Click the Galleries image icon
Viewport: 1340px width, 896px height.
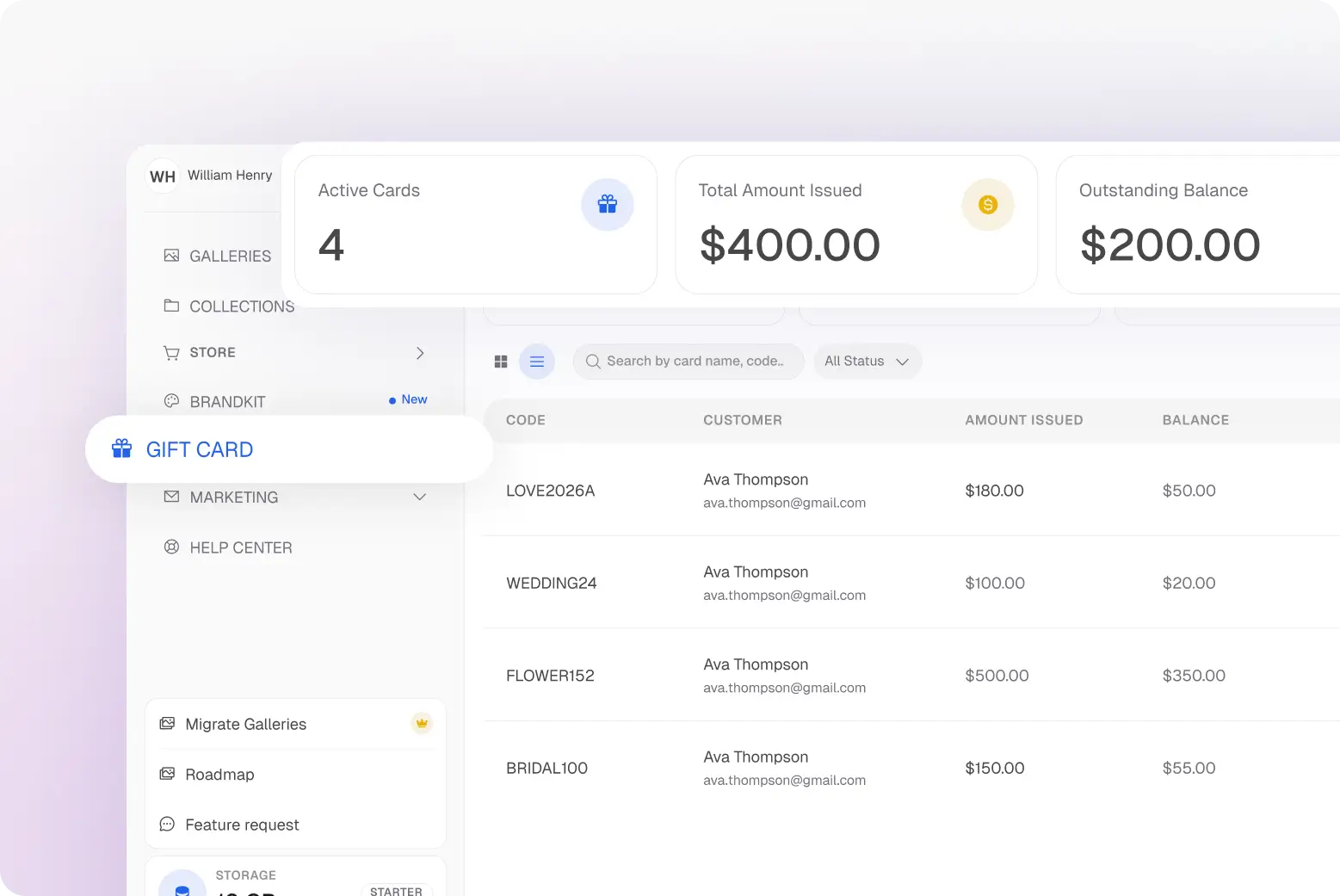tap(171, 256)
